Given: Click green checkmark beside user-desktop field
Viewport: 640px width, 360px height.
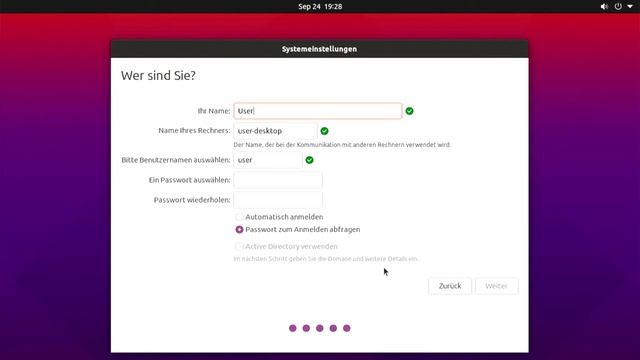Looking at the screenshot, I should click(324, 131).
